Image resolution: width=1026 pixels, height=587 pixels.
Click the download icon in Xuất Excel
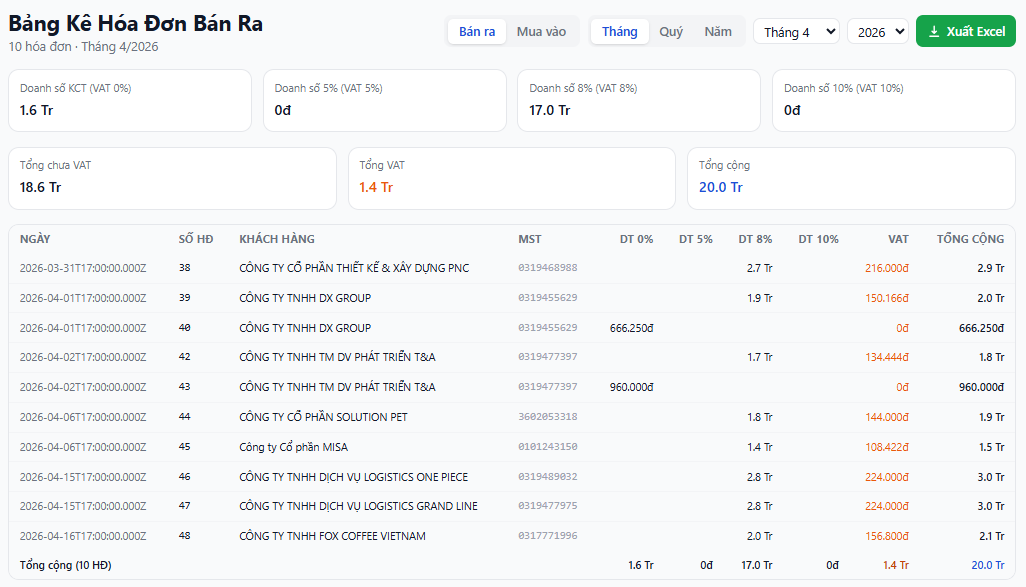tap(934, 31)
